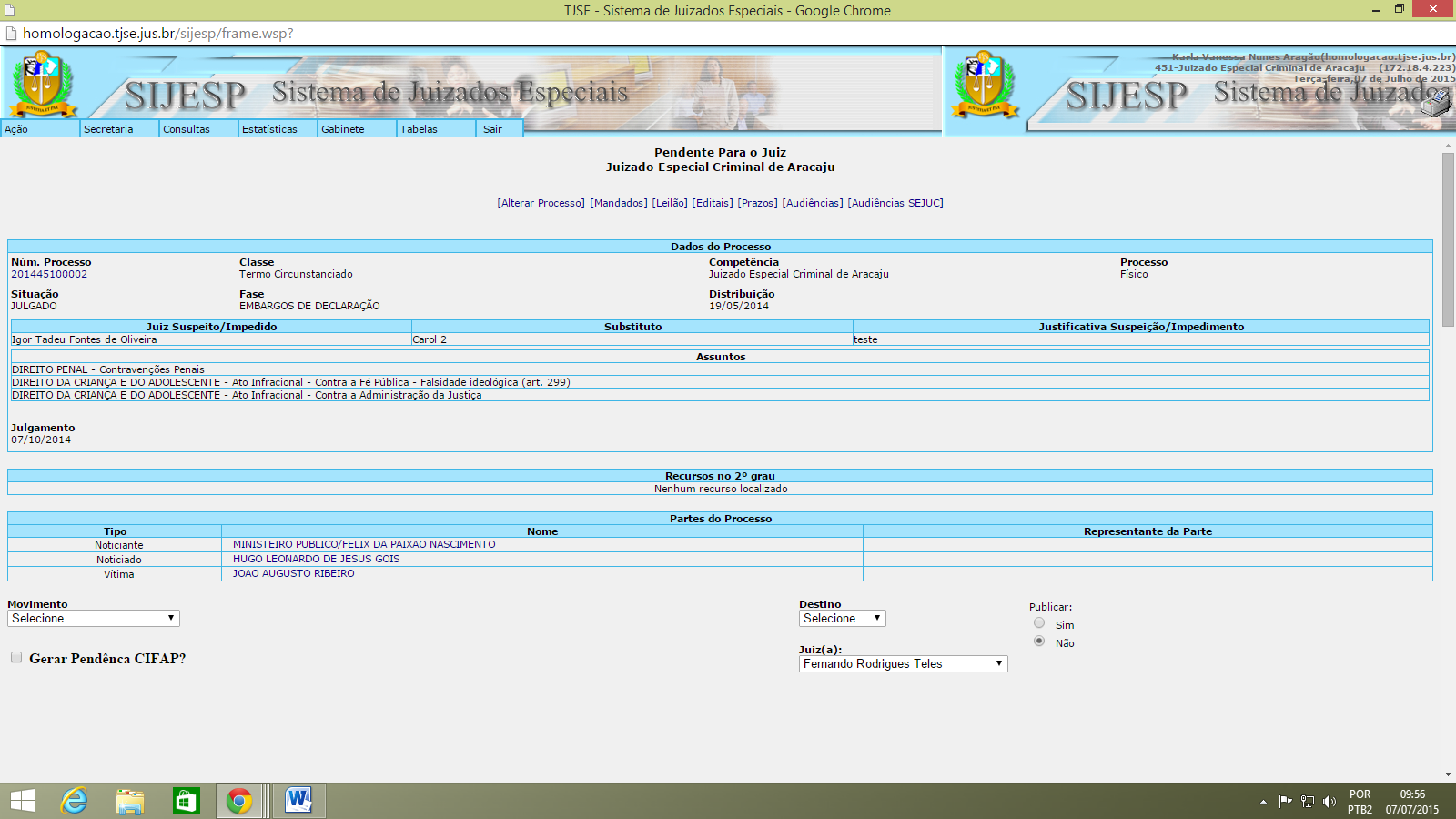
Task: Switch to Word in the taskbar
Action: pos(298,801)
